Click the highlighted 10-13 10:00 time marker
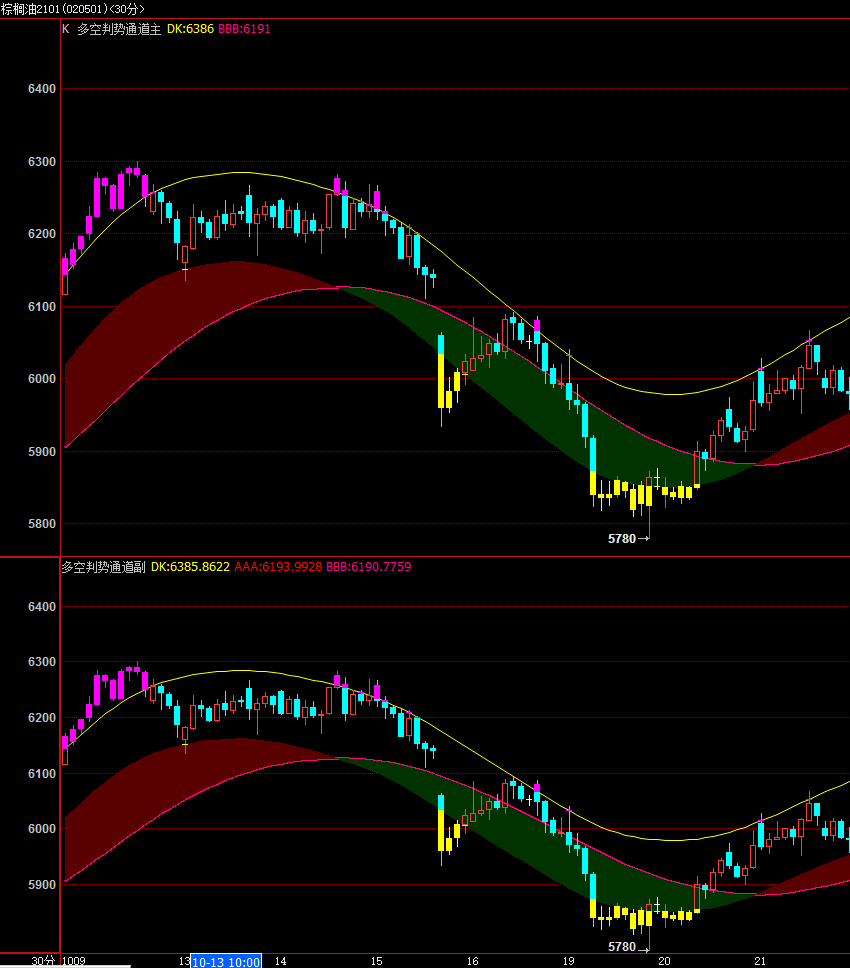The height and width of the screenshot is (968, 850). coord(226,961)
